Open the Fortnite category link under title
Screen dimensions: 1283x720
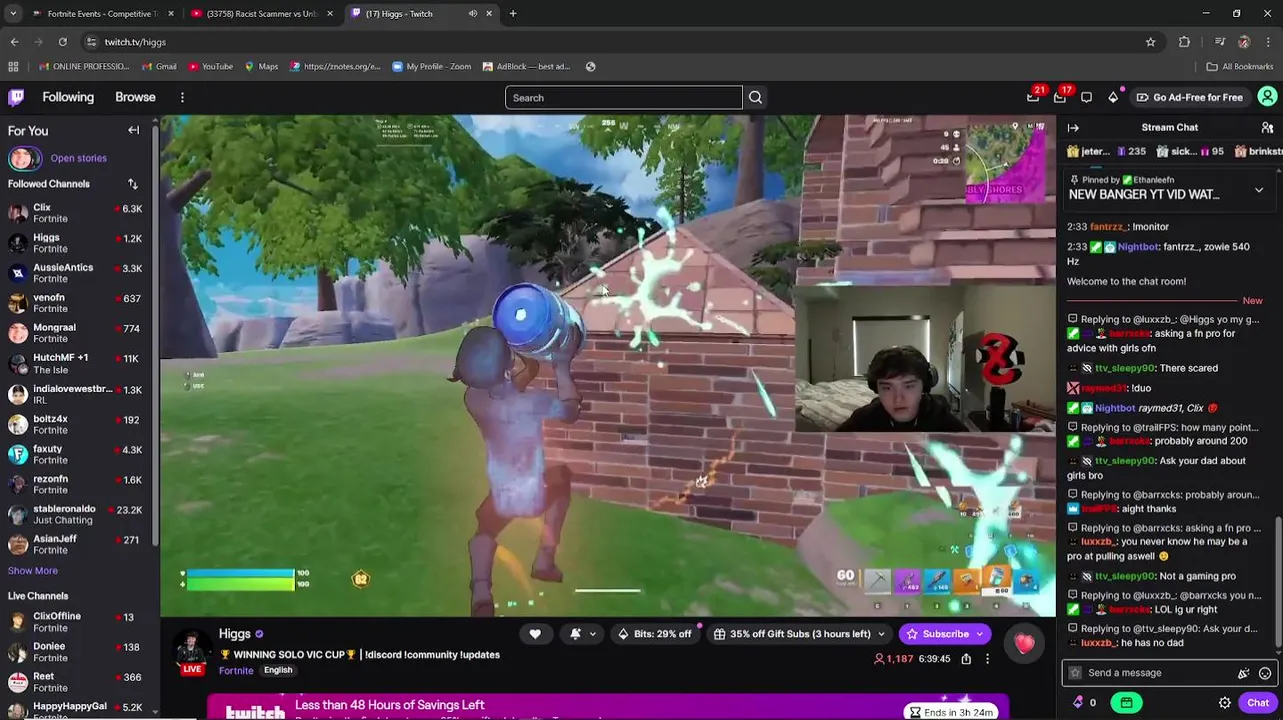click(236, 671)
